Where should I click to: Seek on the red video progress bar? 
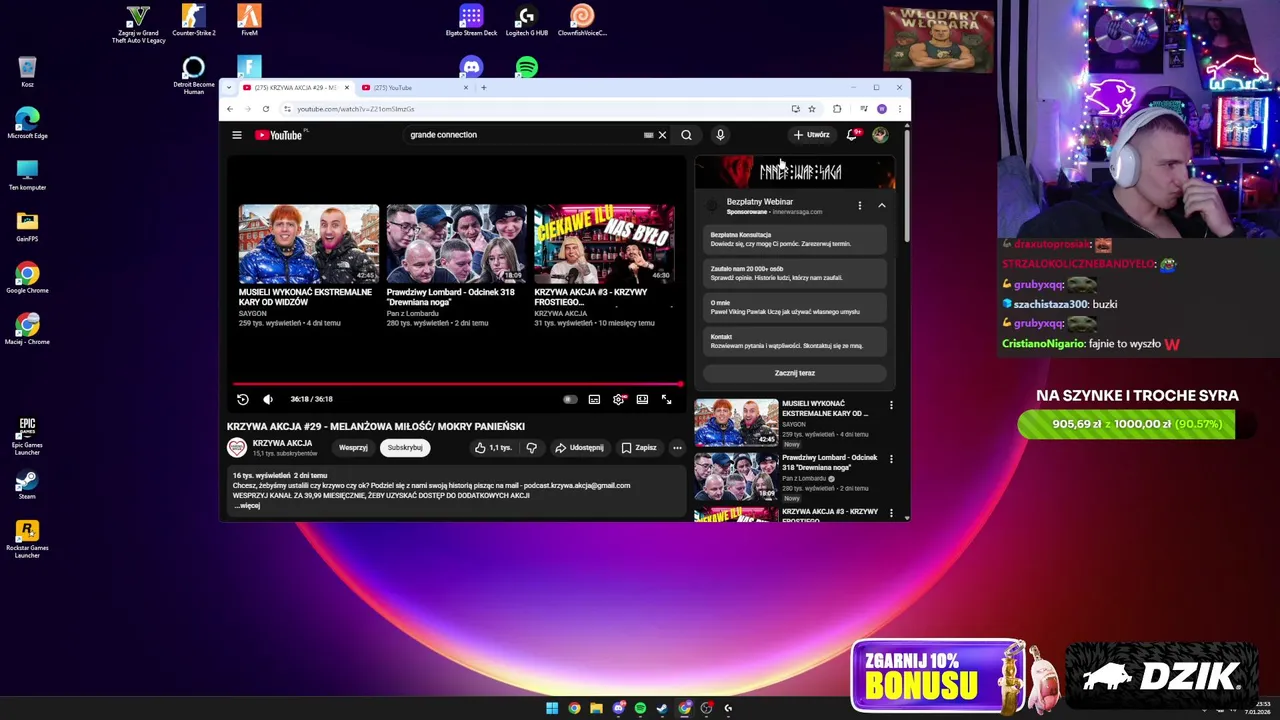(x=458, y=384)
